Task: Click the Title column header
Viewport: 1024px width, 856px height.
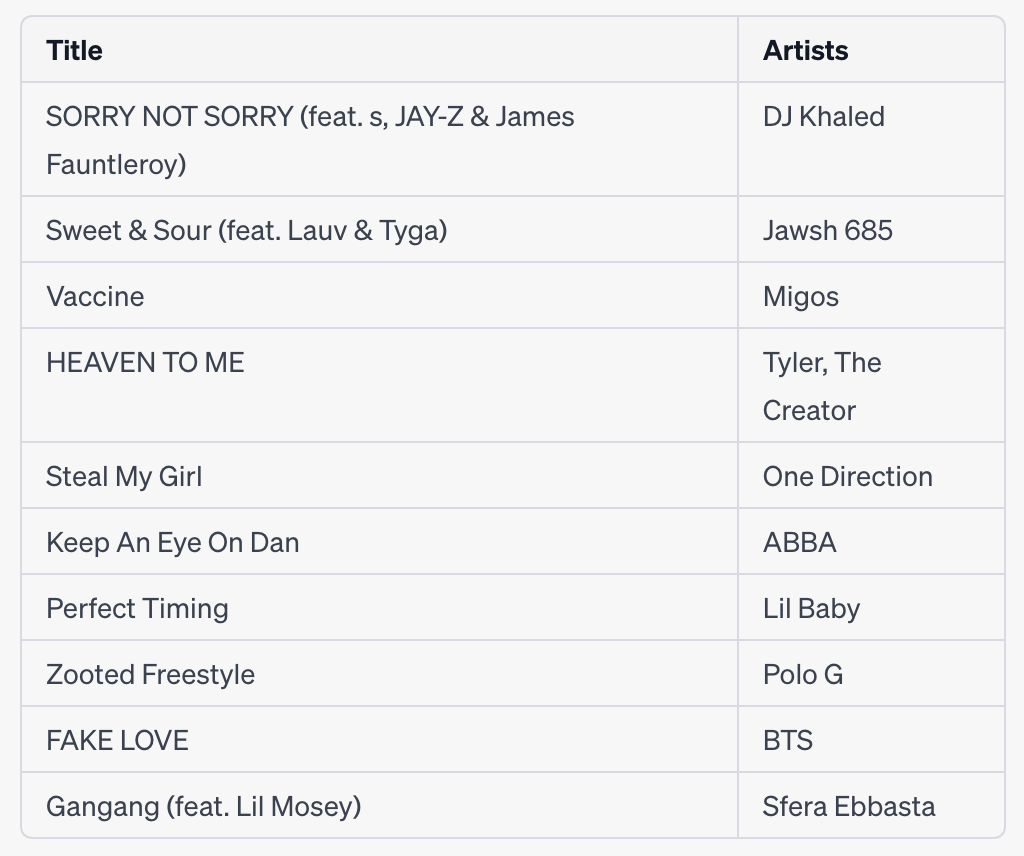Action: [x=74, y=50]
